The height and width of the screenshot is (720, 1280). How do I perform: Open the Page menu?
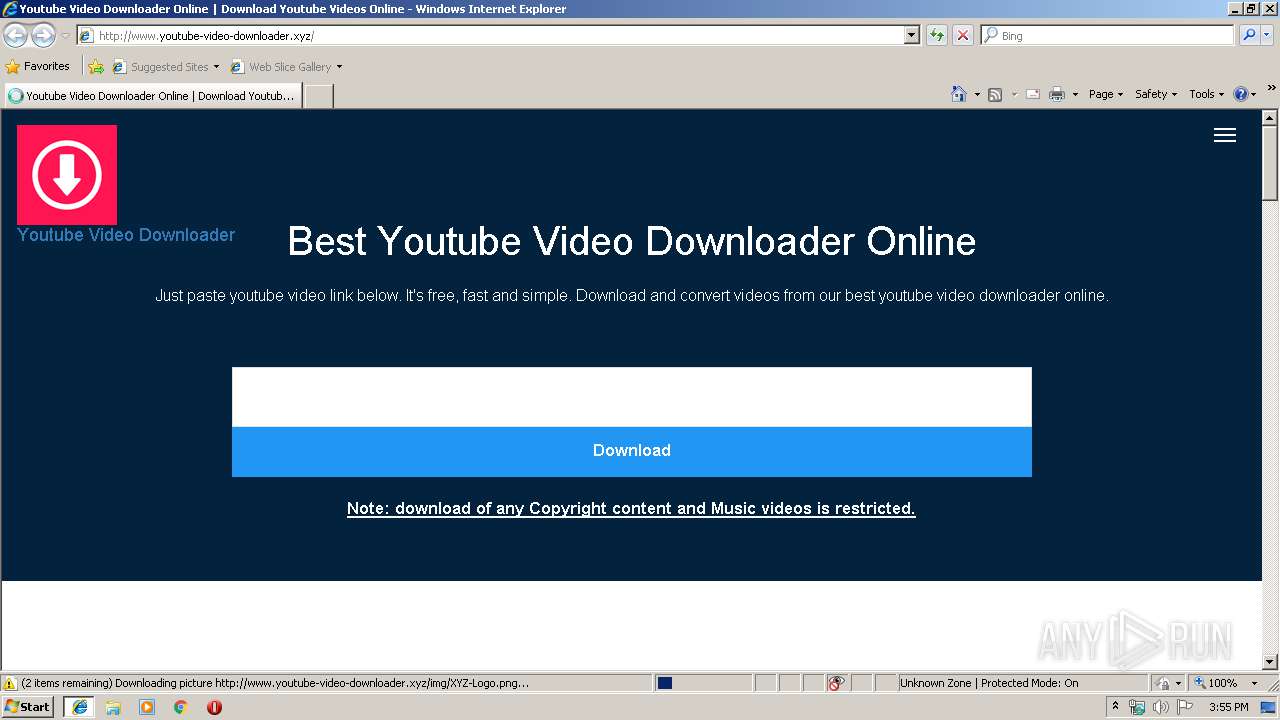[1106, 94]
